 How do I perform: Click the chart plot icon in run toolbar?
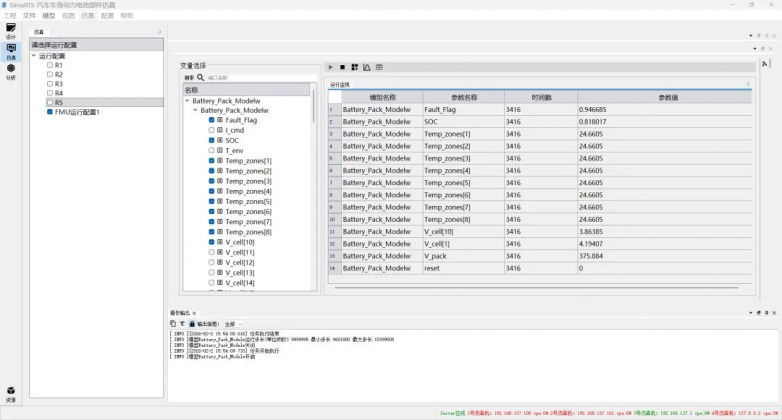pos(367,67)
